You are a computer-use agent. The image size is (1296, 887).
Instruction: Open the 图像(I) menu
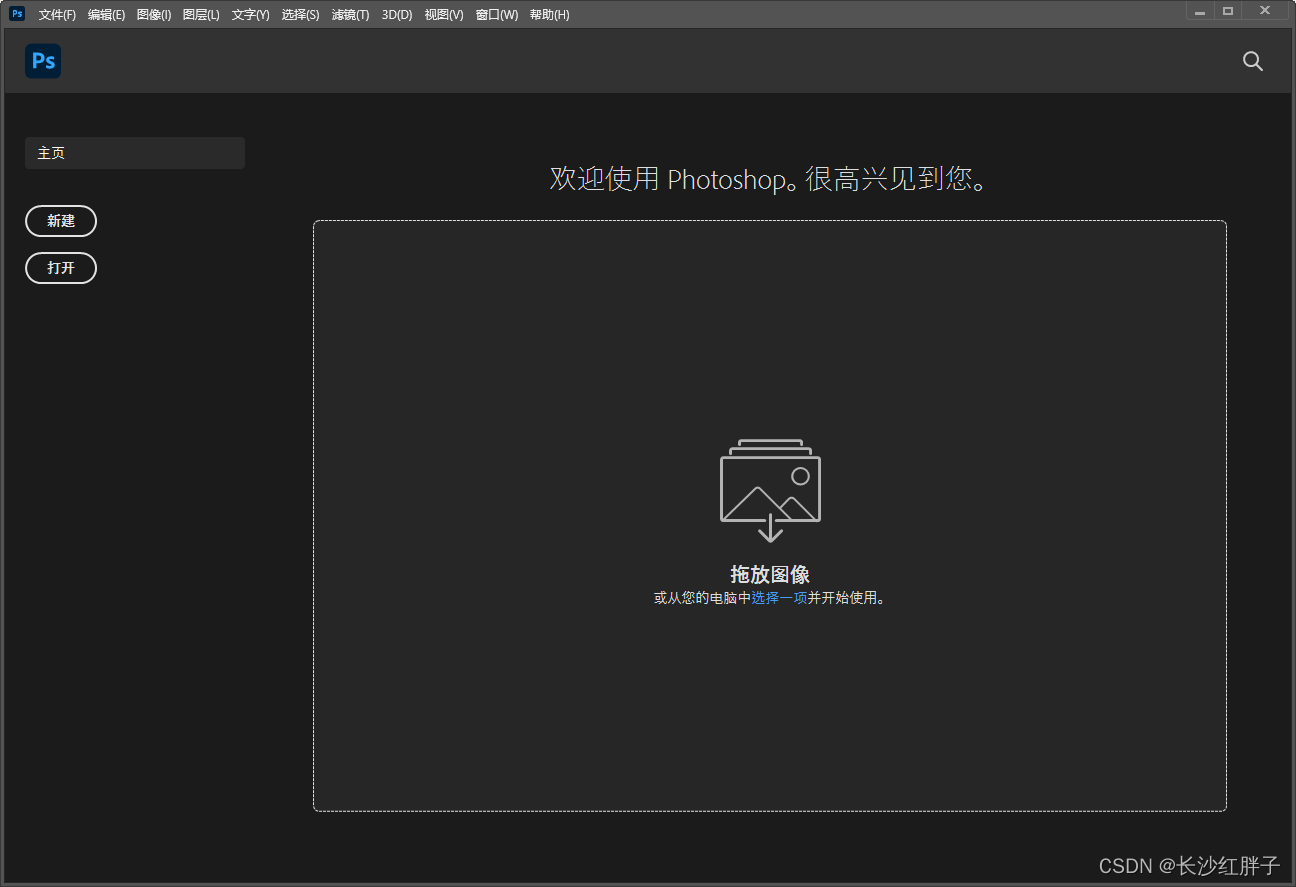point(154,15)
